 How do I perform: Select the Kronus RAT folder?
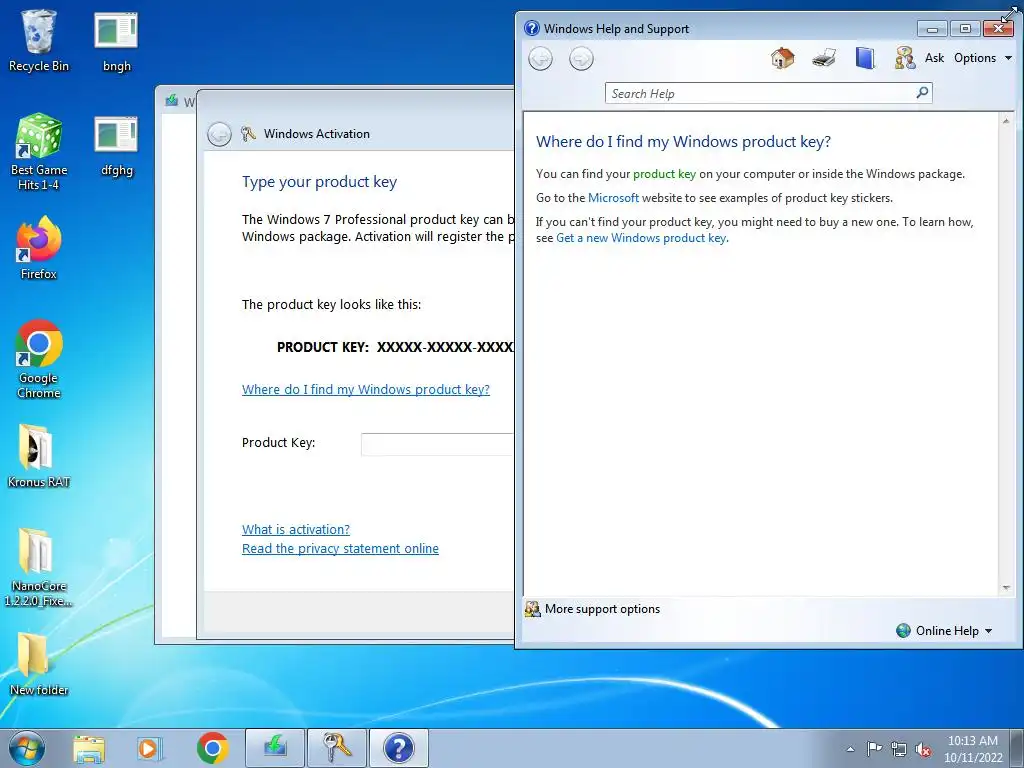pos(39,456)
